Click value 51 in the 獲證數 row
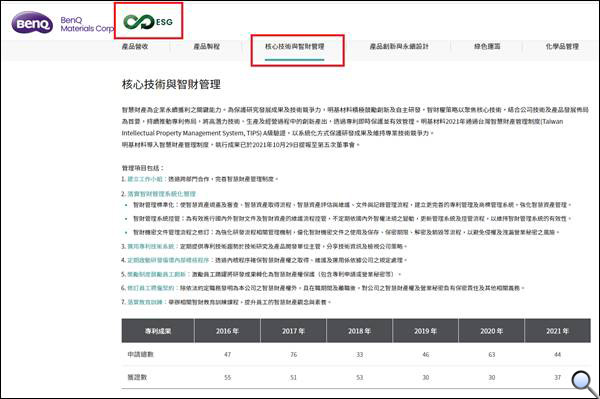 [x=293, y=378]
